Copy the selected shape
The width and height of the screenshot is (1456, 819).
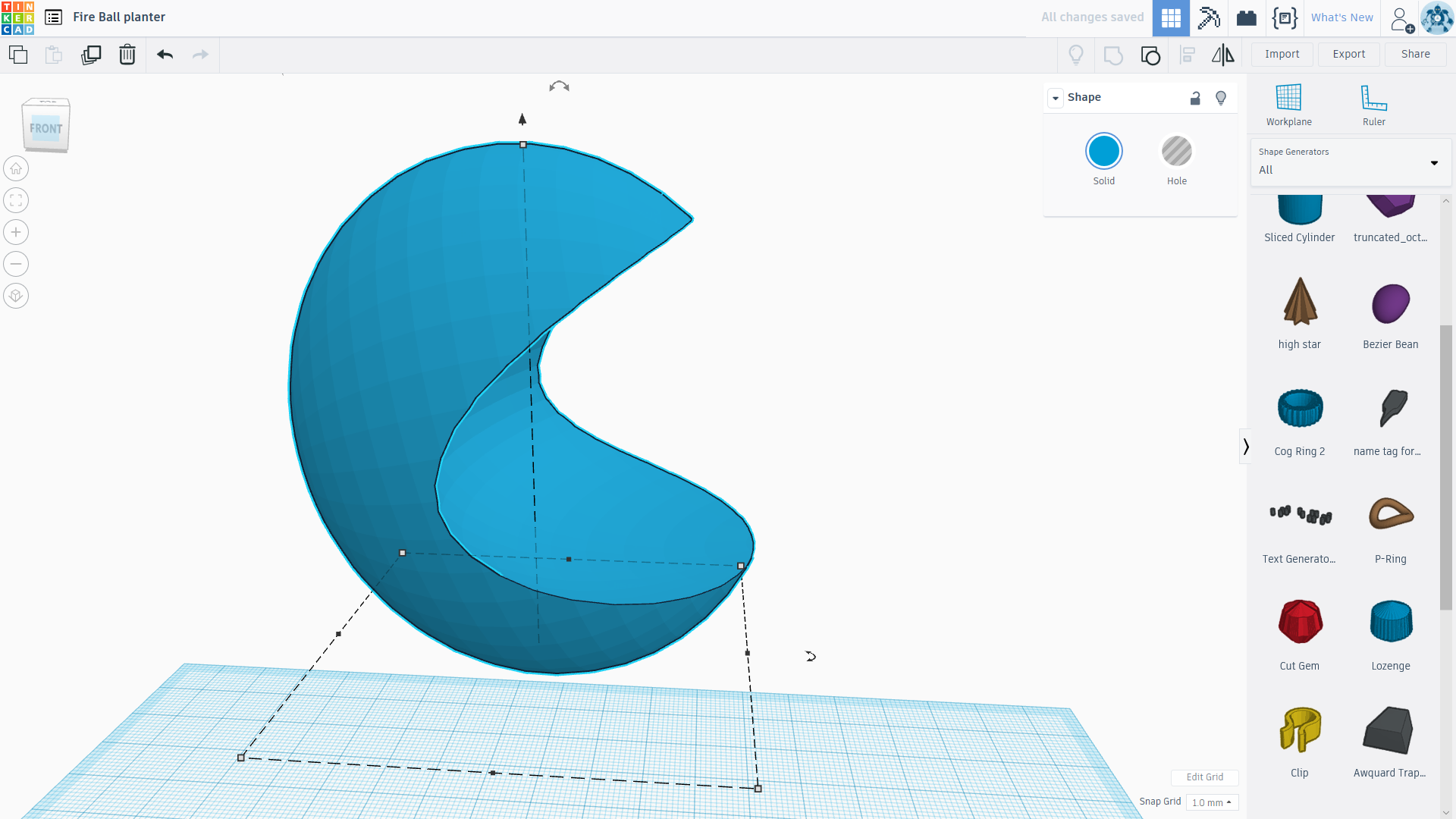18,55
